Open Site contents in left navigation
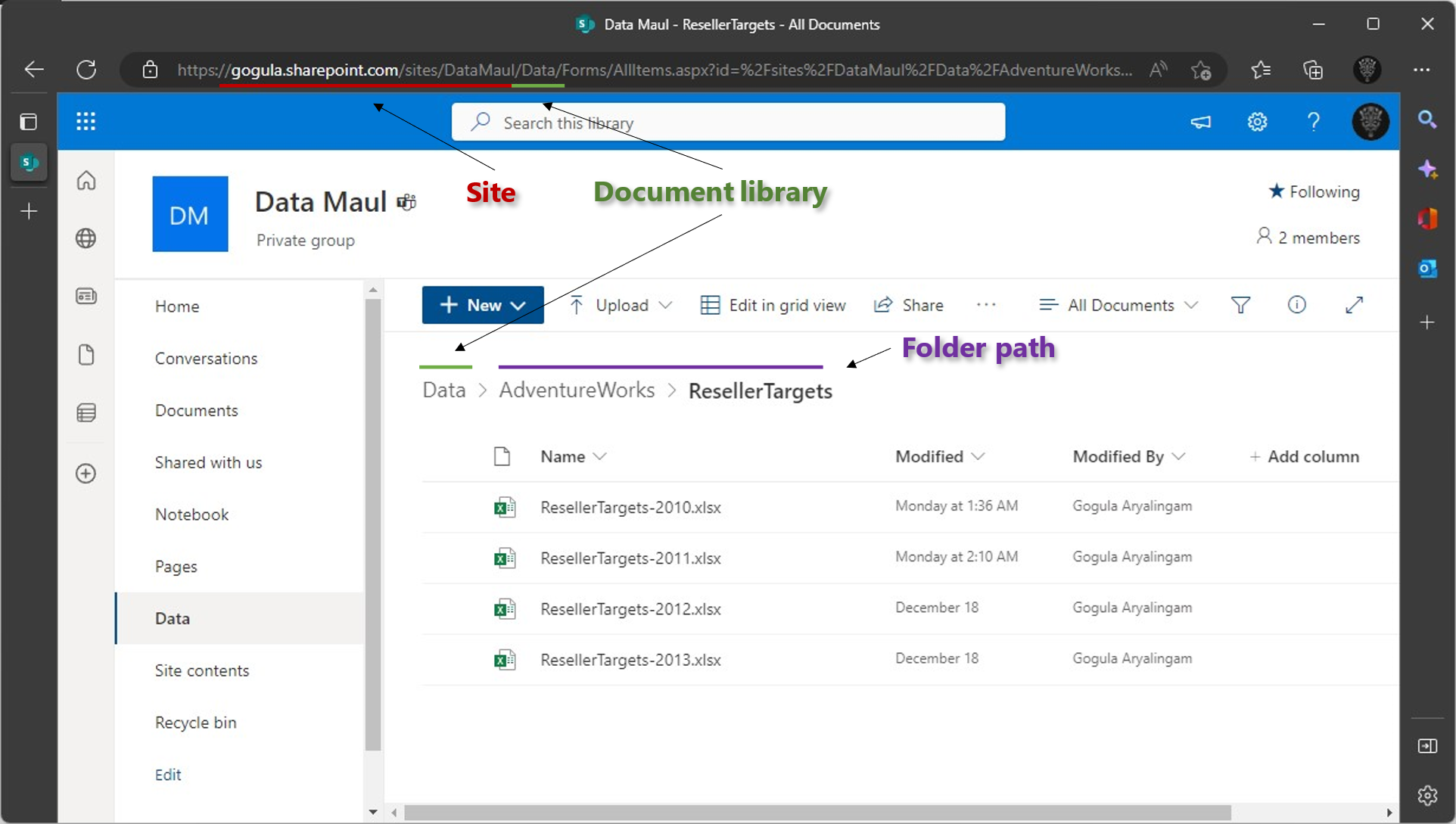Screen dimensions: 1456x824 tap(202, 670)
